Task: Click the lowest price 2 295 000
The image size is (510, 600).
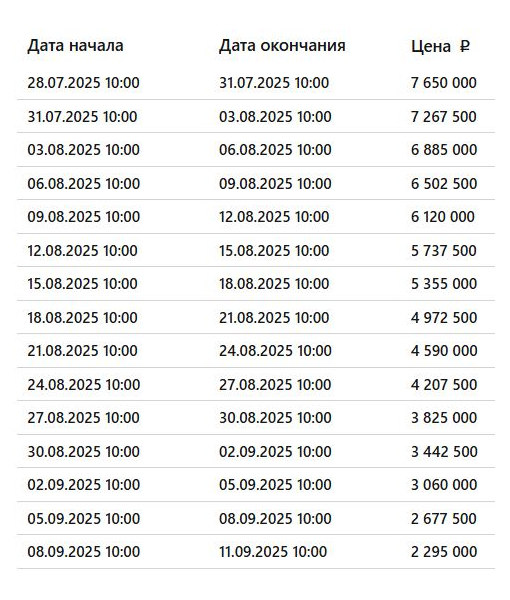Action: 444,552
